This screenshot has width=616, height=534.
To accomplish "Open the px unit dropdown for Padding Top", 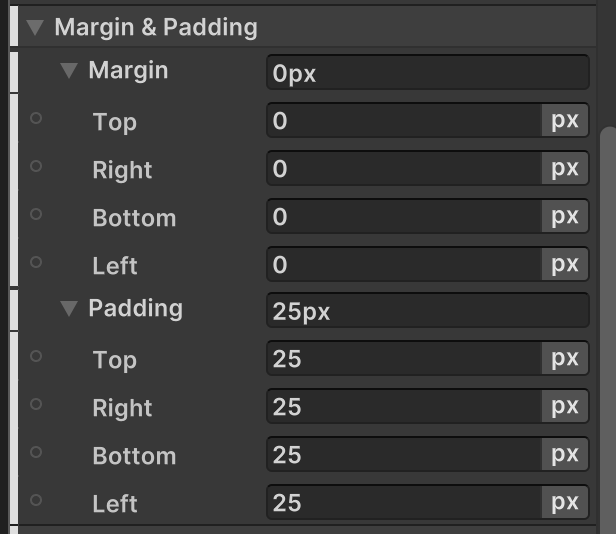I will coord(565,359).
